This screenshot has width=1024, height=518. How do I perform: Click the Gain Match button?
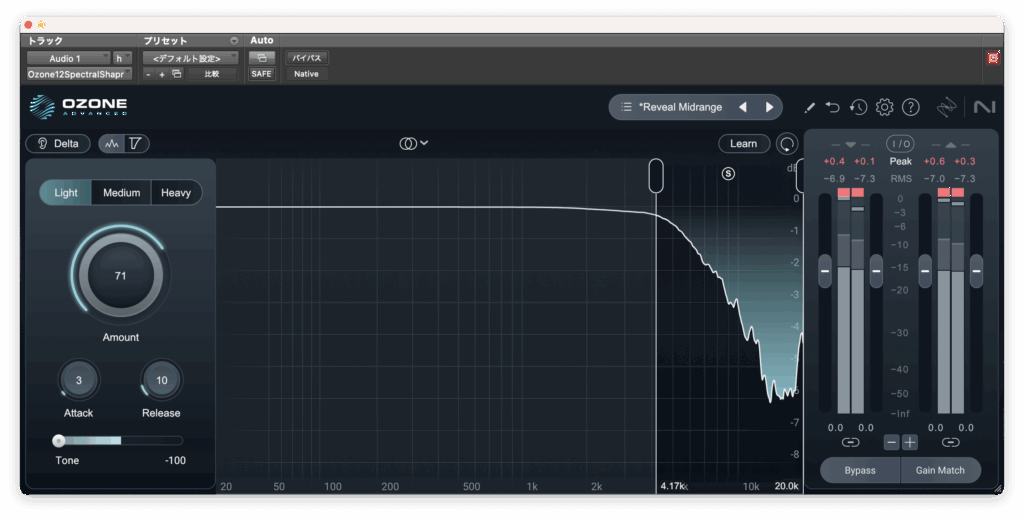click(x=941, y=470)
